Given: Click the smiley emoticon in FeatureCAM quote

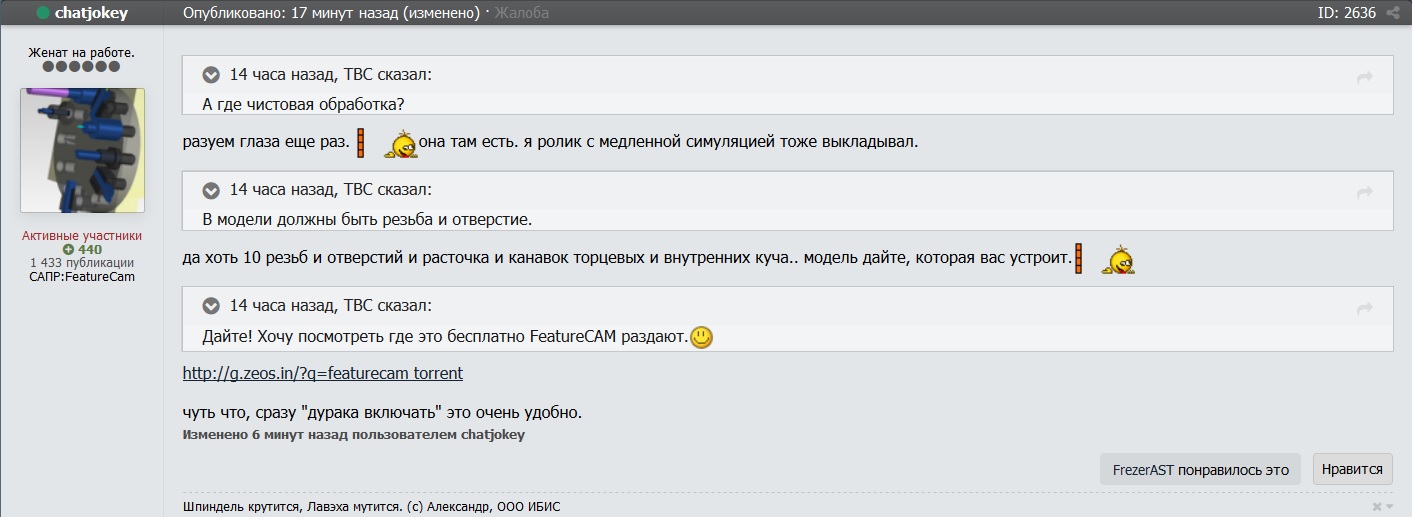Looking at the screenshot, I should point(702,338).
